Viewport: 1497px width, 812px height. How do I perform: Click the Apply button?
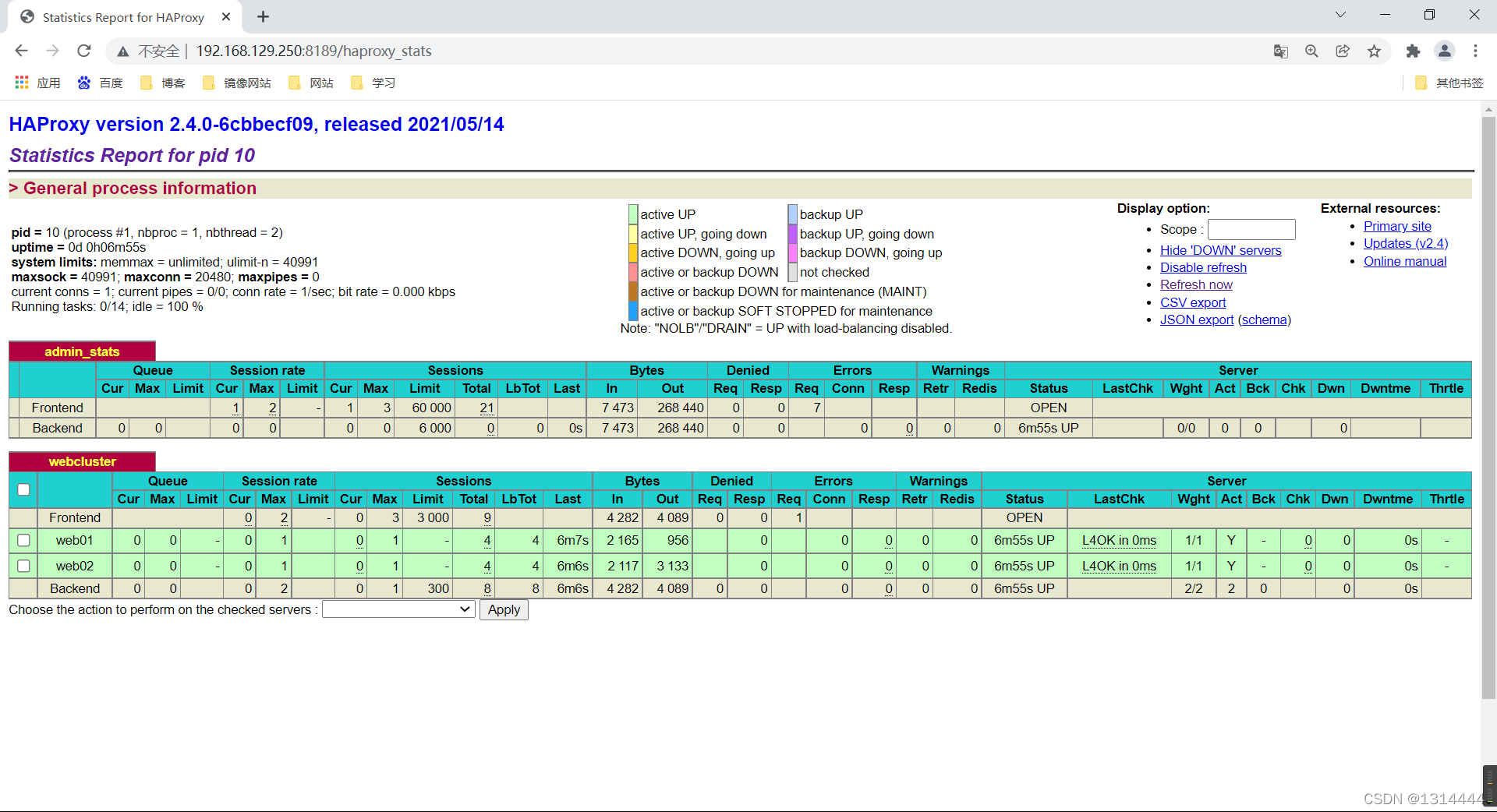504,609
